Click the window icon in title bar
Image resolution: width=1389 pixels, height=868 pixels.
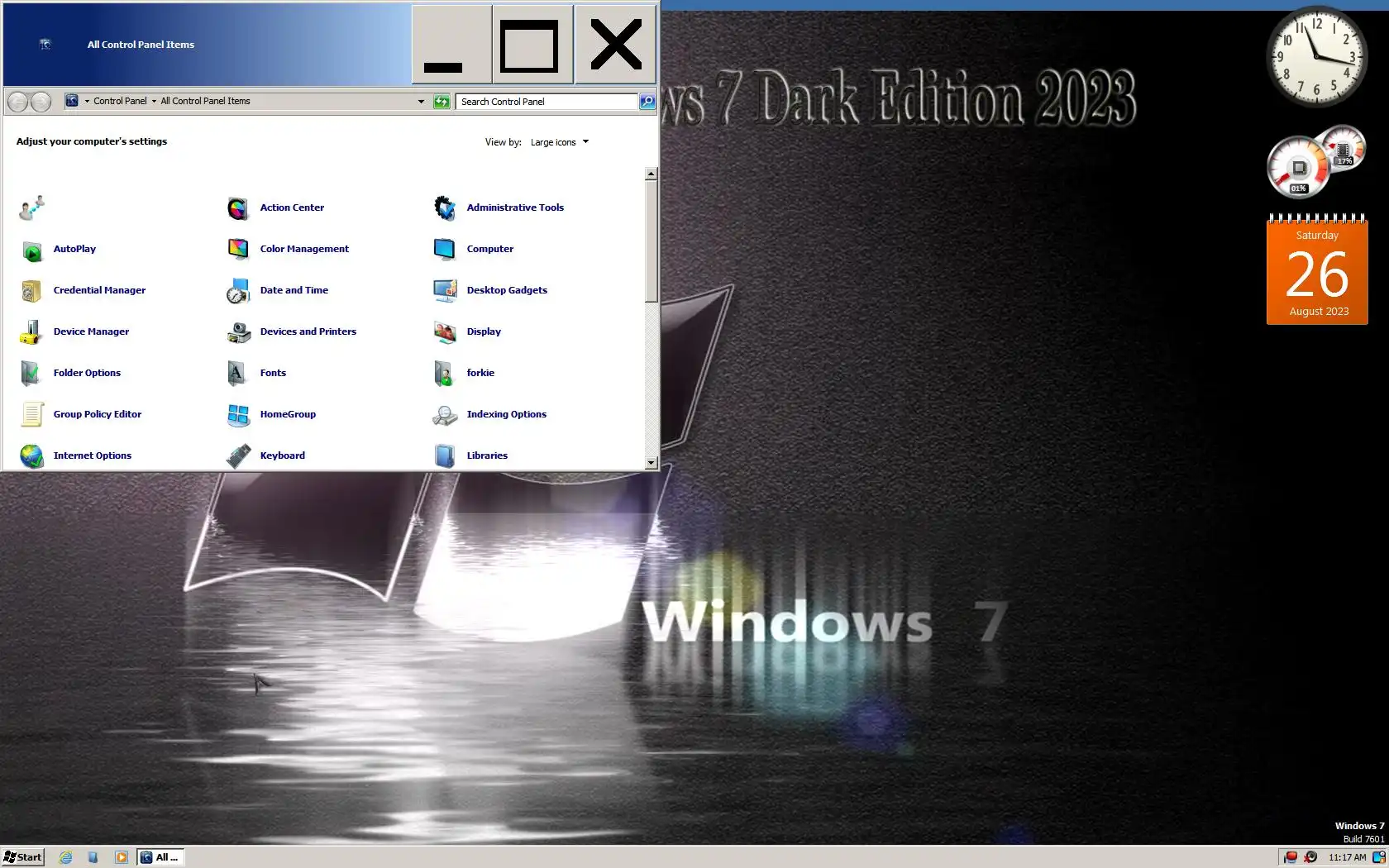[x=45, y=45]
